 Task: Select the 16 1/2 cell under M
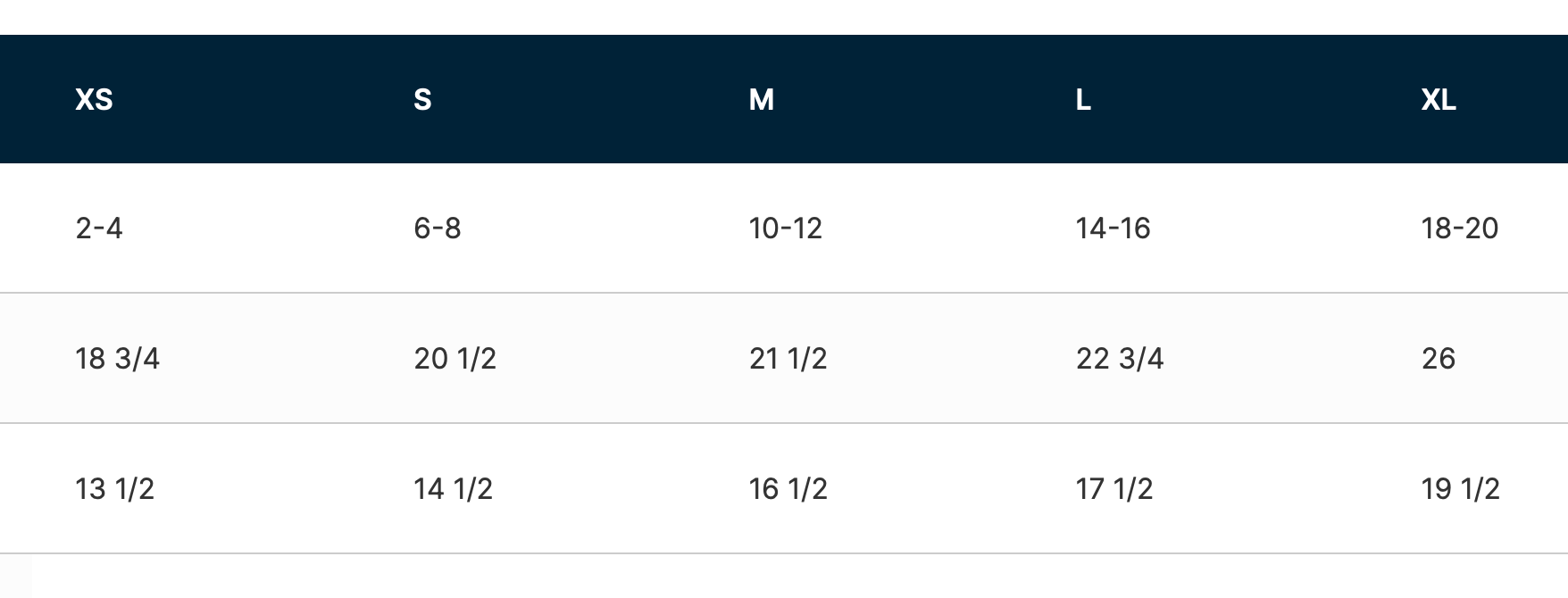pyautogui.click(x=788, y=489)
